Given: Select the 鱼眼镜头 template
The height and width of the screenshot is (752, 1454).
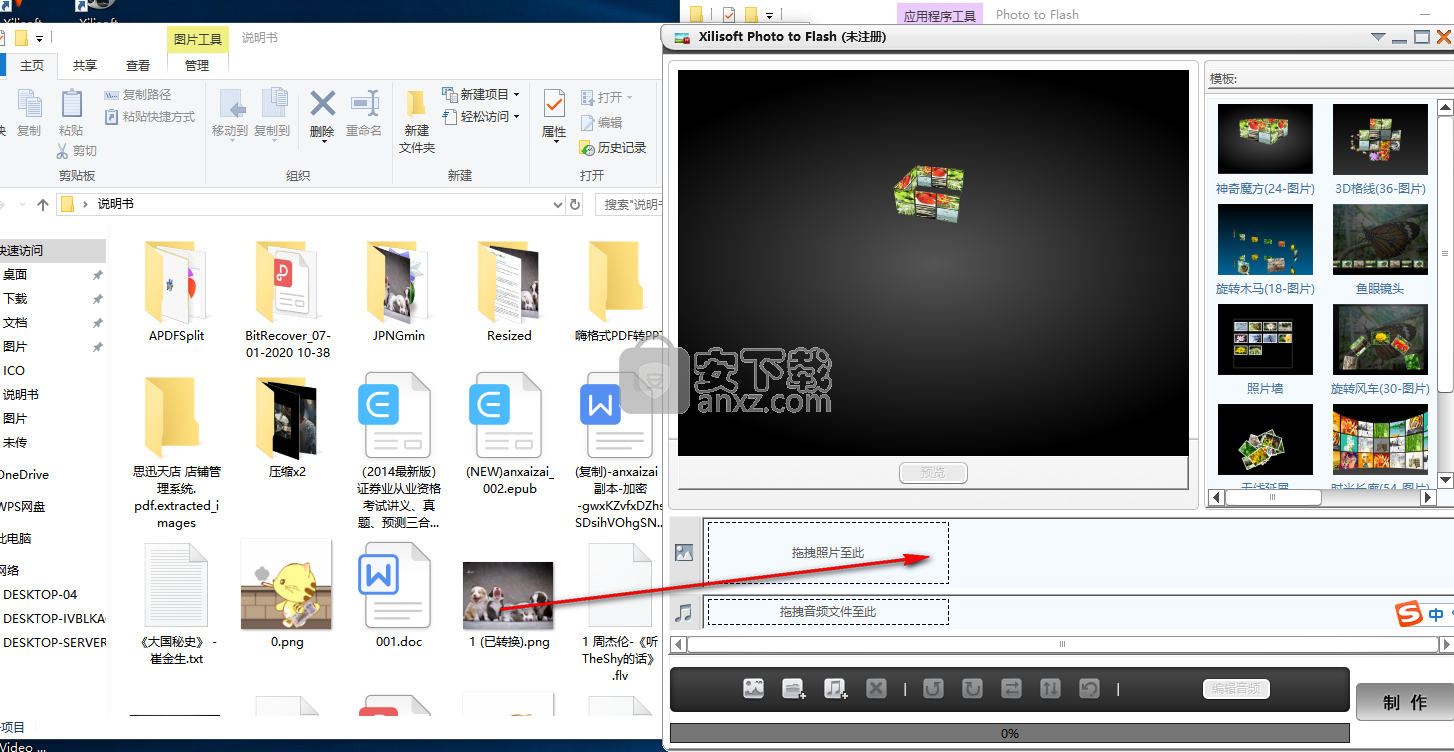Looking at the screenshot, I should 1380,249.
